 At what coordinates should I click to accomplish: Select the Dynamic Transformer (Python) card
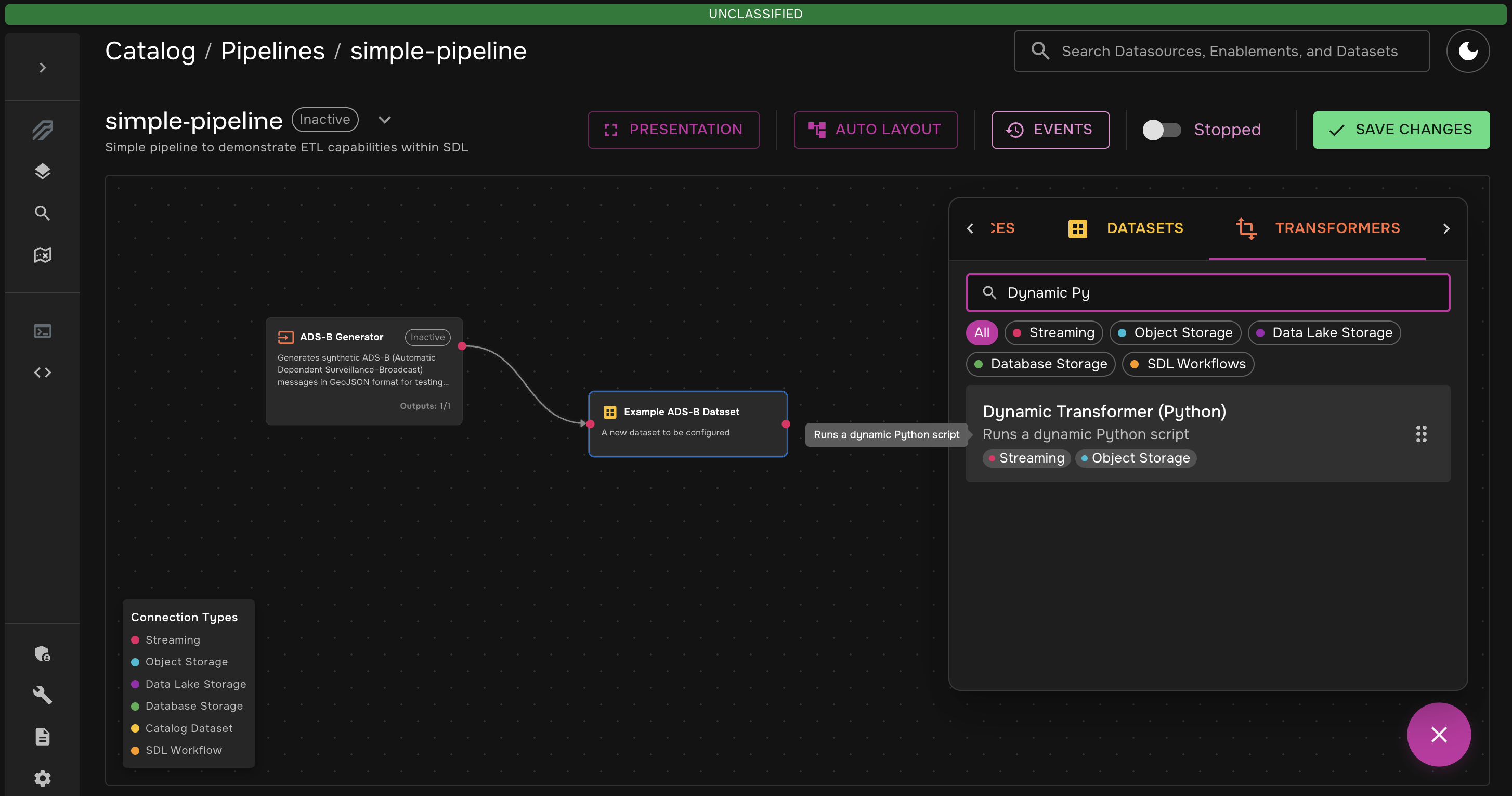[1208, 434]
